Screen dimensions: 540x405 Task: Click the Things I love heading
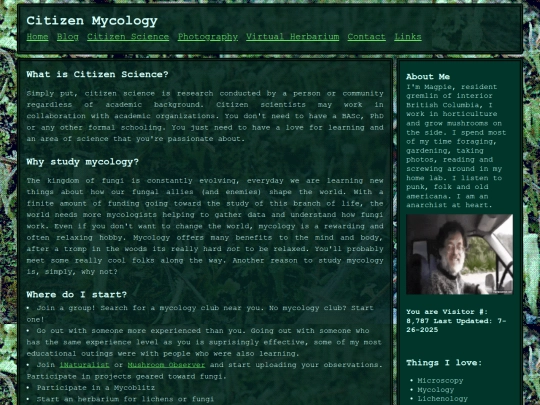pyautogui.click(x=444, y=363)
